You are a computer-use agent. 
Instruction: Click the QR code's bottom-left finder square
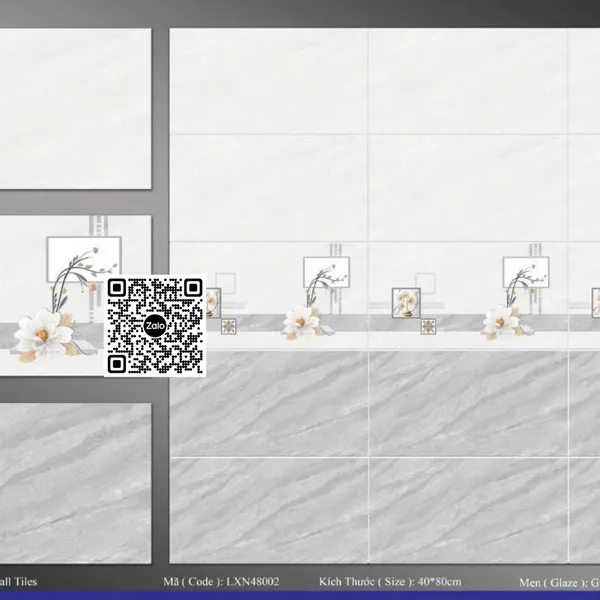click(x=118, y=363)
